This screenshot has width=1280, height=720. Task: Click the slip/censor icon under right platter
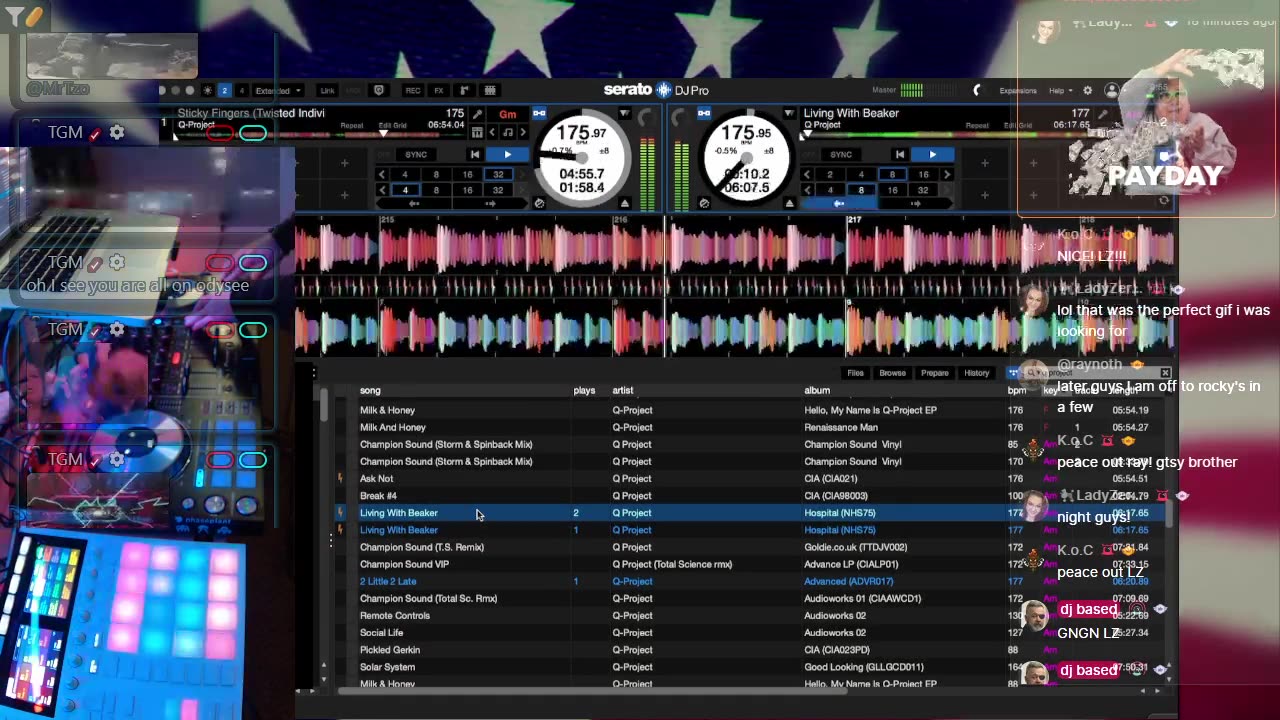[x=704, y=204]
